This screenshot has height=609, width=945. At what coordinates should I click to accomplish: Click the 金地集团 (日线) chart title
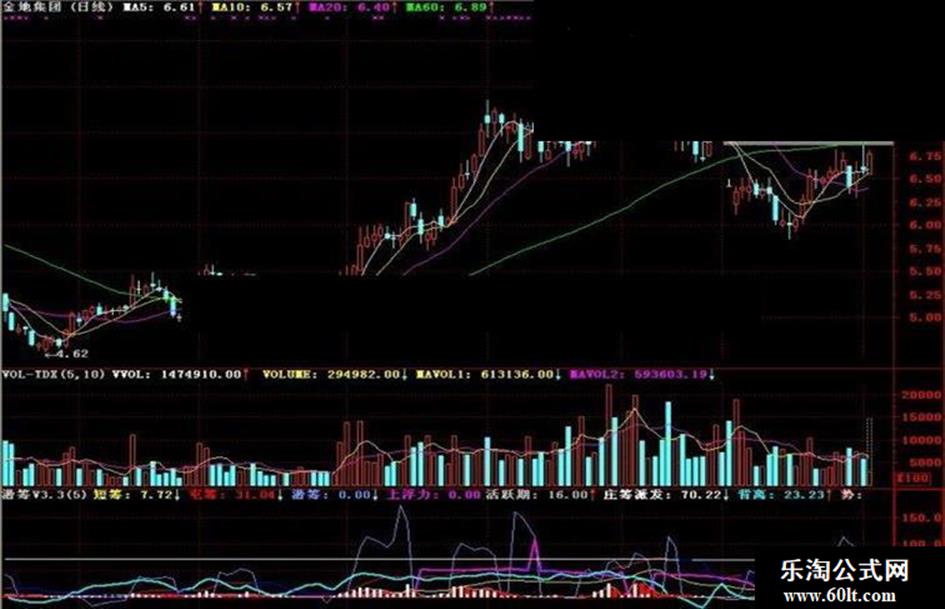pyautogui.click(x=59, y=7)
